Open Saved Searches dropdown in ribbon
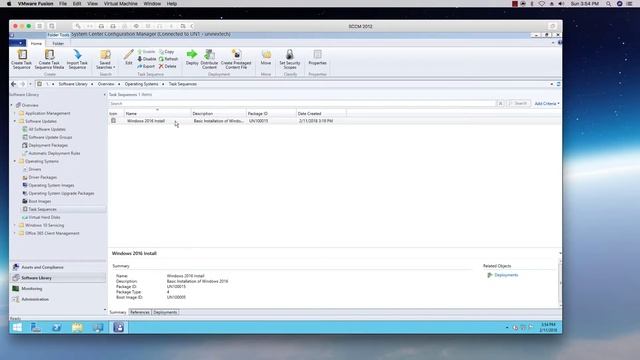 pos(105,59)
